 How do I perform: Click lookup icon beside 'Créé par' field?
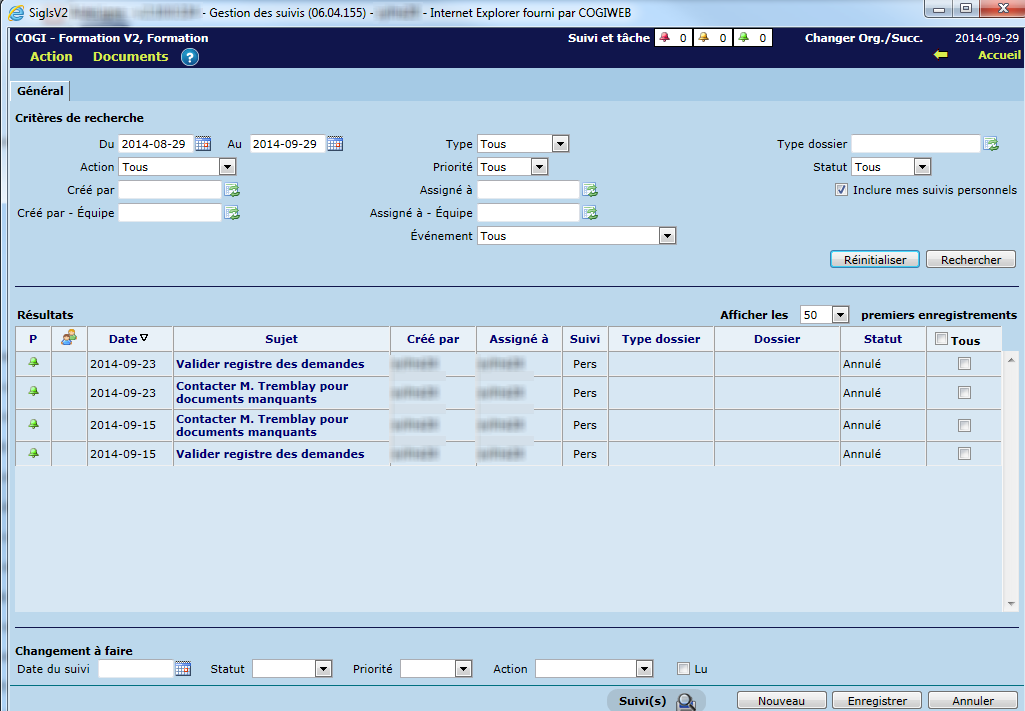tap(232, 190)
